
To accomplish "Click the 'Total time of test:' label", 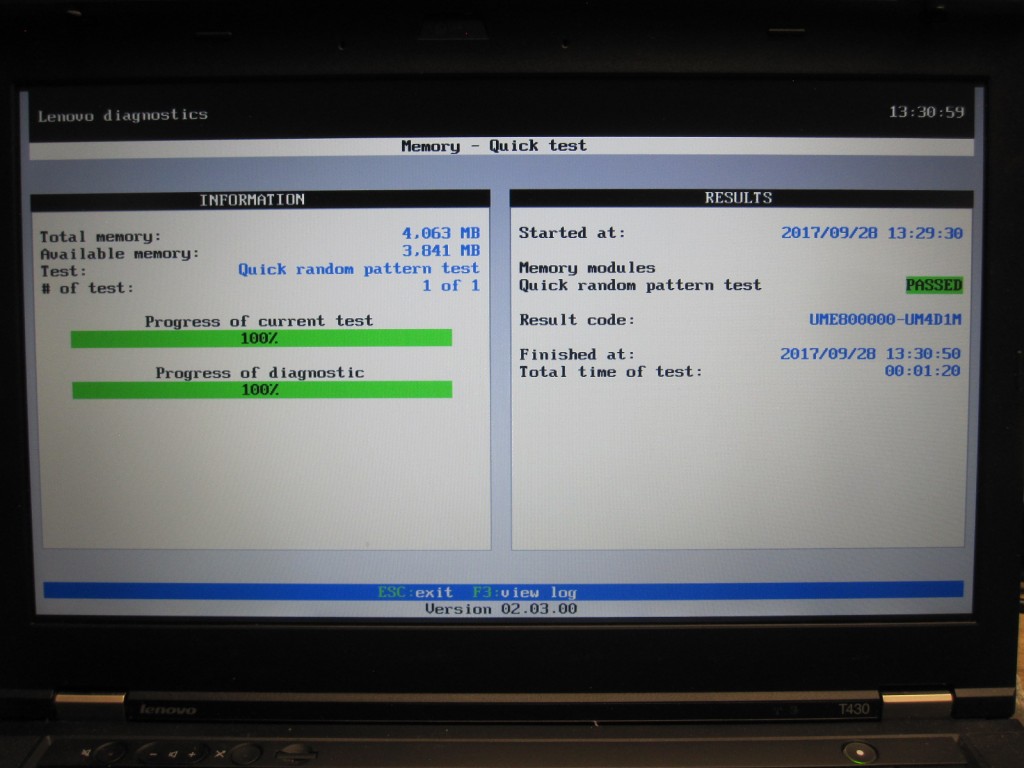I will pyautogui.click(x=611, y=372).
